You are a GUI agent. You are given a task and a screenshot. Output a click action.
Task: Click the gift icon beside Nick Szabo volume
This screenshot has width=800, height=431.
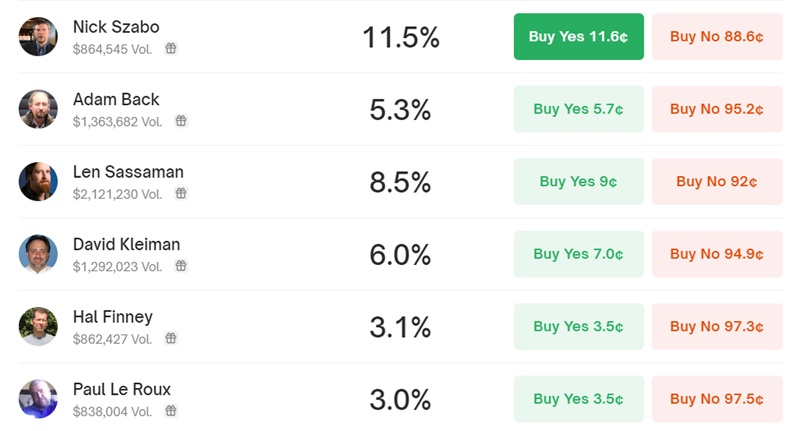(x=171, y=48)
